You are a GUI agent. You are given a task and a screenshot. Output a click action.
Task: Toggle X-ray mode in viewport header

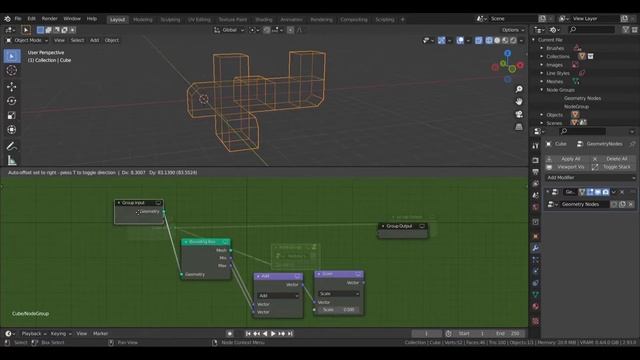pos(479,40)
